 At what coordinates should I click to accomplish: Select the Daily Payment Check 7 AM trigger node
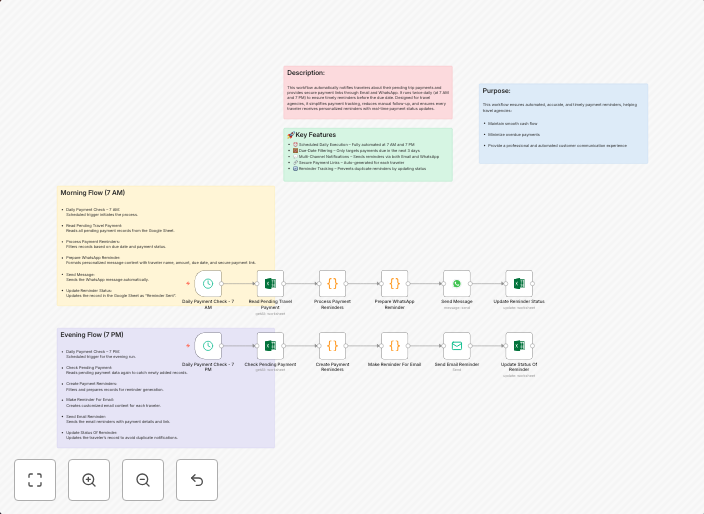208,284
